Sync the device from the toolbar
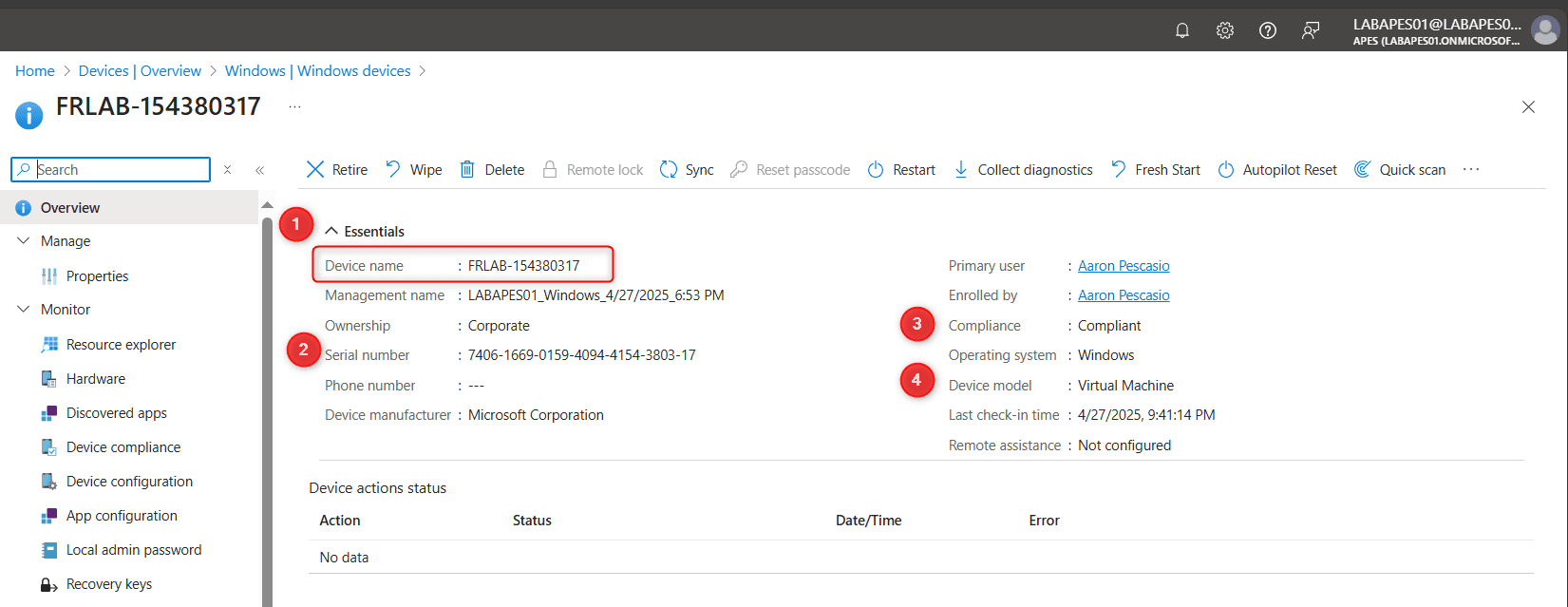The height and width of the screenshot is (607, 1568). click(x=687, y=170)
